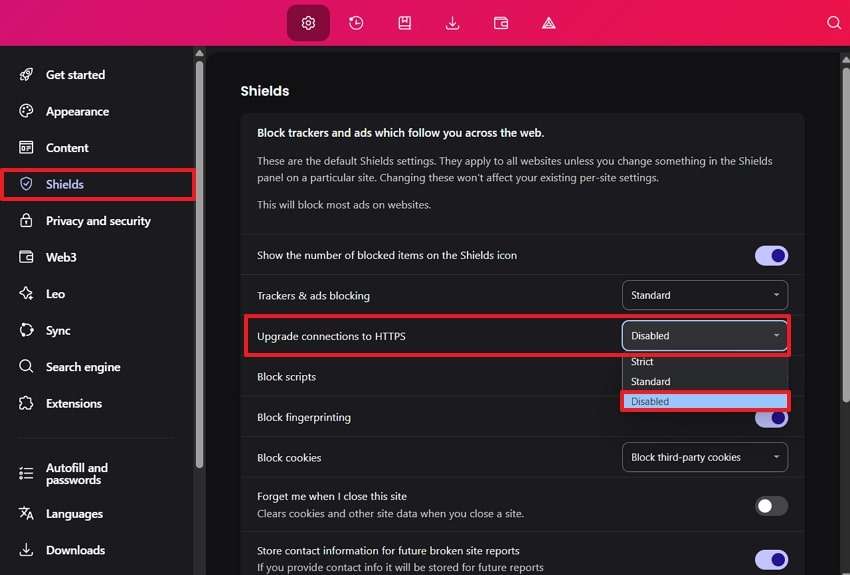Toggle Store contact information for reports
The height and width of the screenshot is (575, 850).
point(771,559)
